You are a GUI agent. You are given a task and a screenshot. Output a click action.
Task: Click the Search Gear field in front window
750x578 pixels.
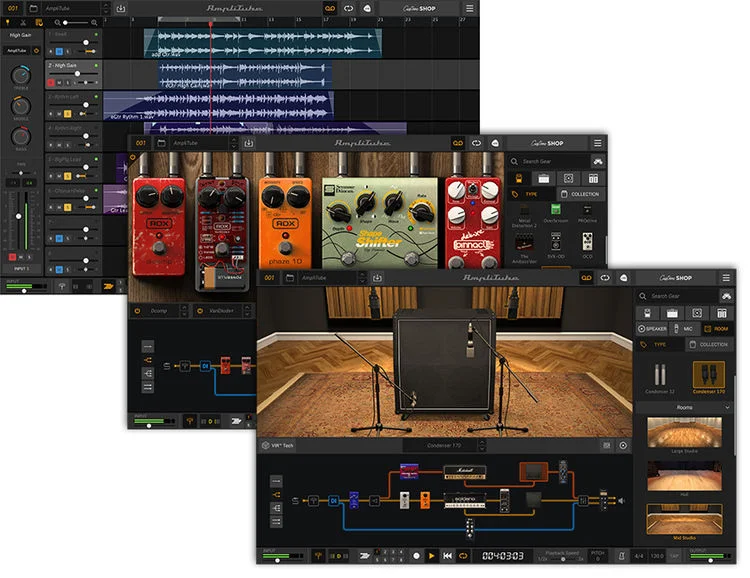[x=677, y=296]
